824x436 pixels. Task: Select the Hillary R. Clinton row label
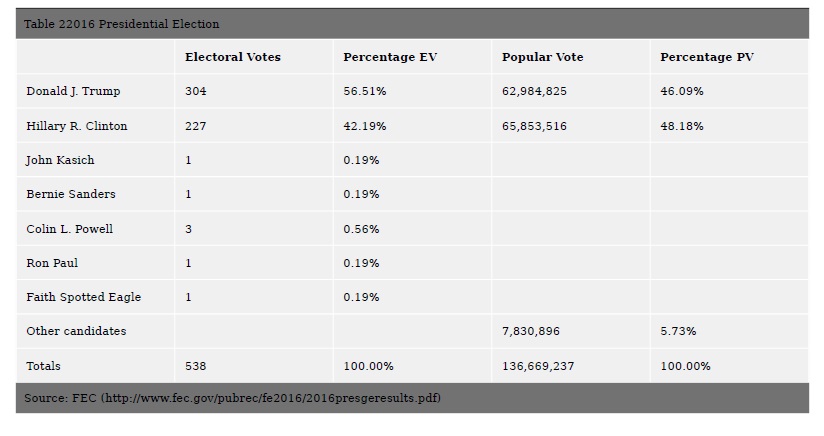(77, 126)
